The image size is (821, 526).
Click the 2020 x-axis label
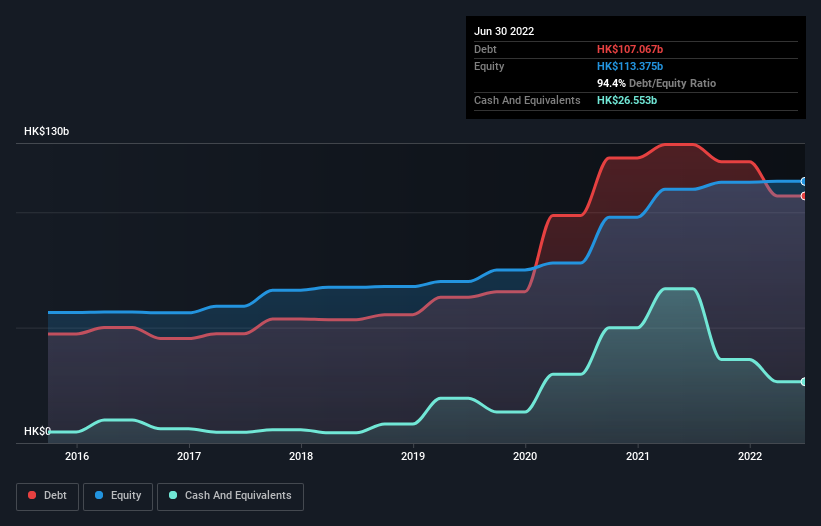[525, 456]
